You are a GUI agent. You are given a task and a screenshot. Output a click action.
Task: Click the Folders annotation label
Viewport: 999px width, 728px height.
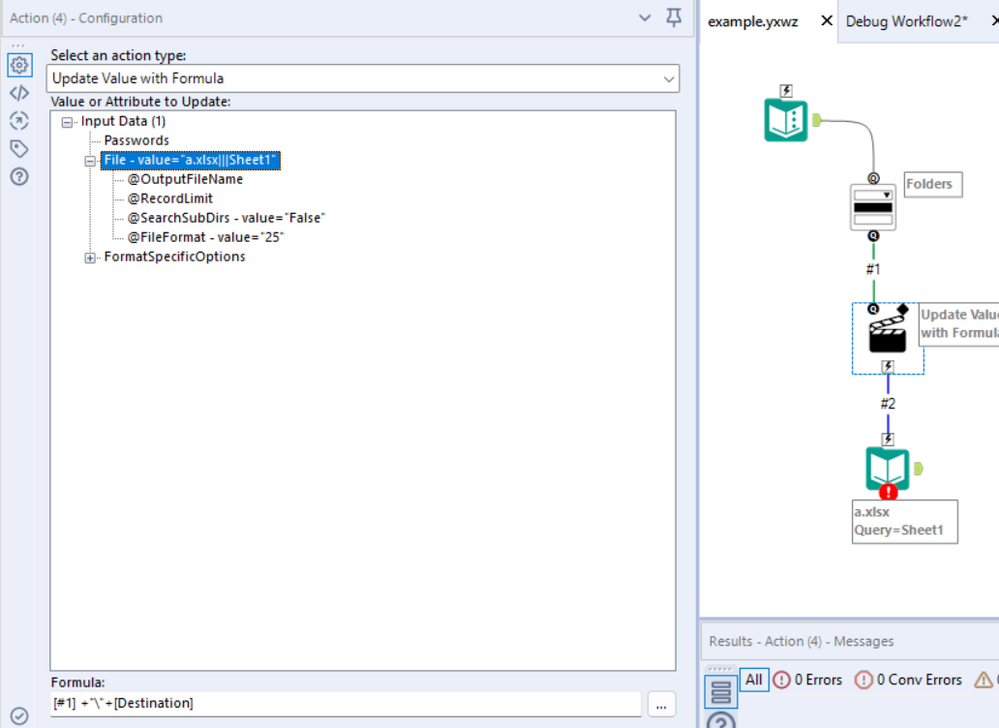tap(933, 184)
